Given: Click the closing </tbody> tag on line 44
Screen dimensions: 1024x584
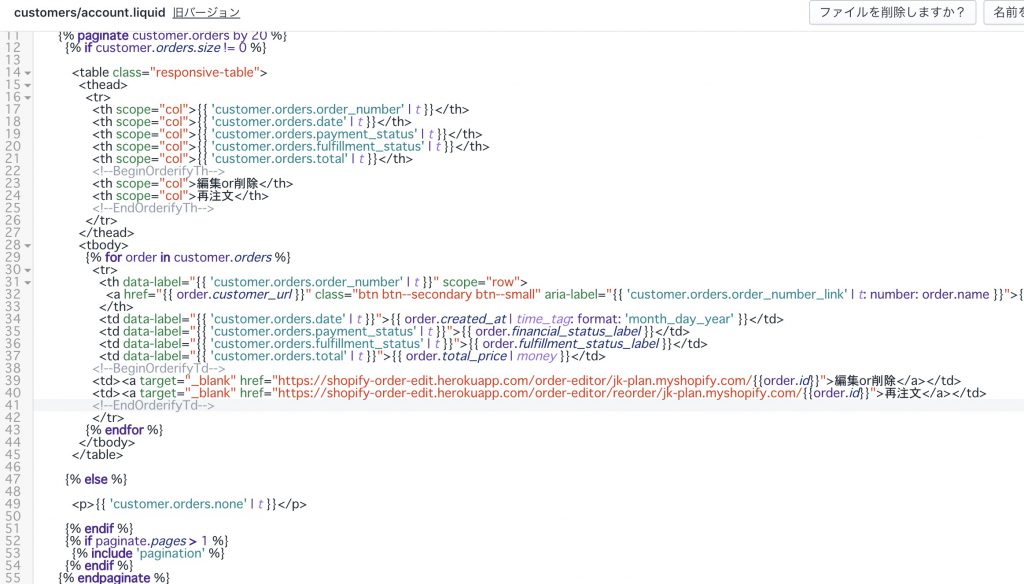Looking at the screenshot, I should pyautogui.click(x=106, y=442).
